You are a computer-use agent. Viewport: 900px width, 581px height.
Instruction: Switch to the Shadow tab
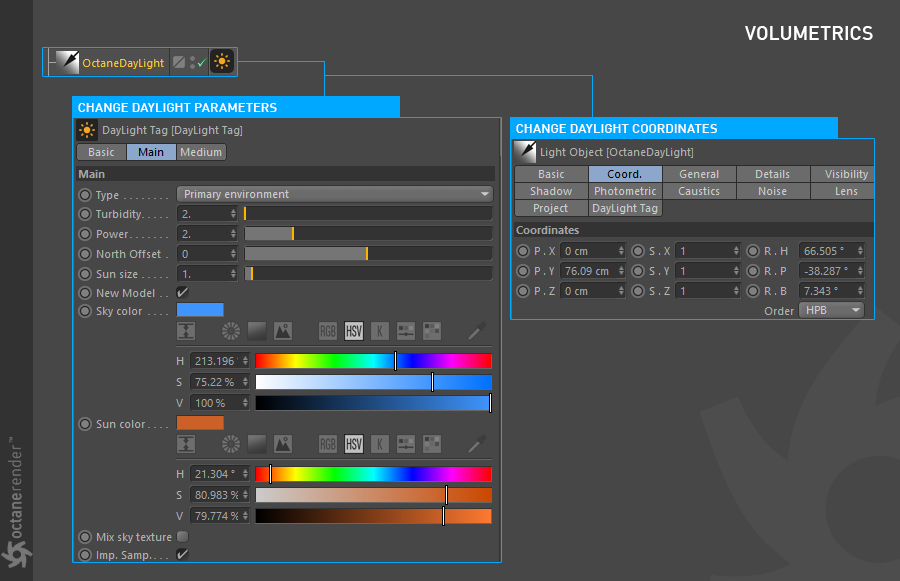point(551,191)
